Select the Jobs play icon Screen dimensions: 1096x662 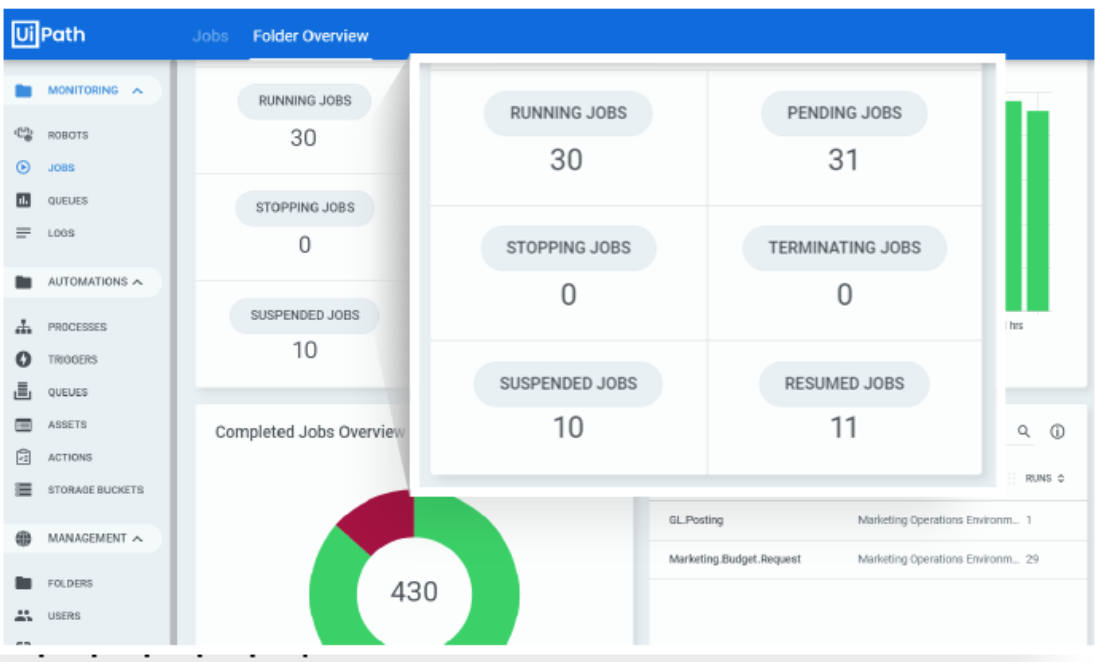click(24, 168)
